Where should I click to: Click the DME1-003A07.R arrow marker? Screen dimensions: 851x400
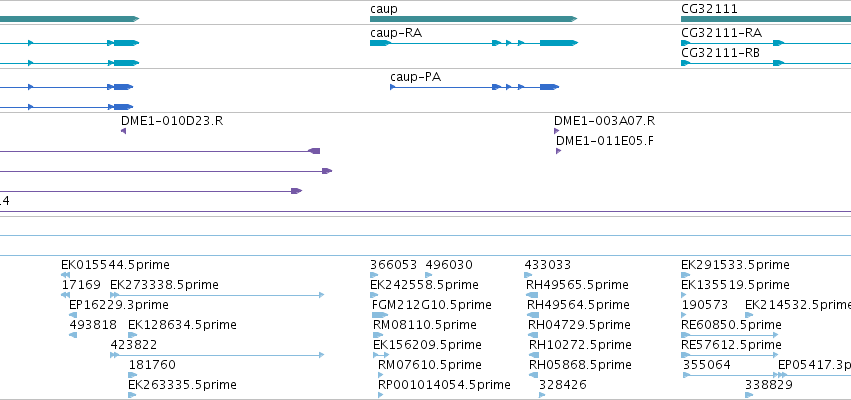[x=556, y=131]
